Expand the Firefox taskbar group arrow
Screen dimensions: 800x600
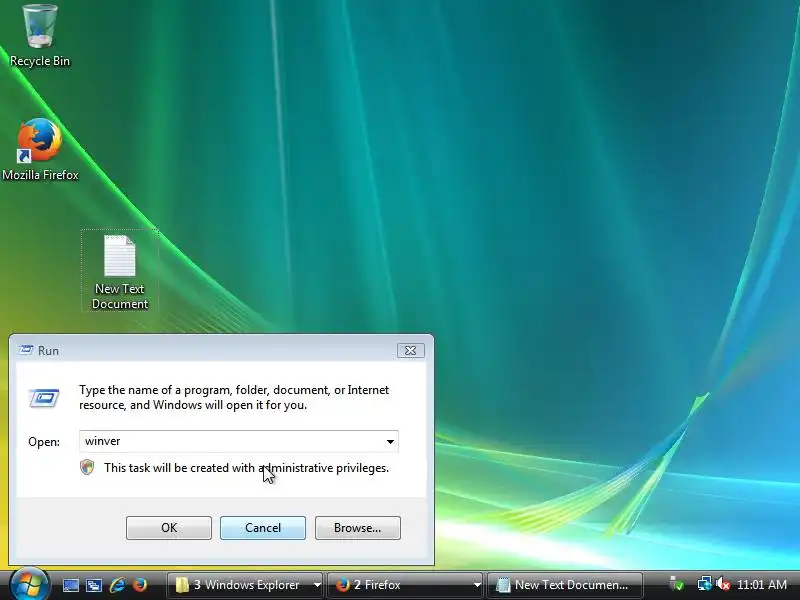[477, 585]
